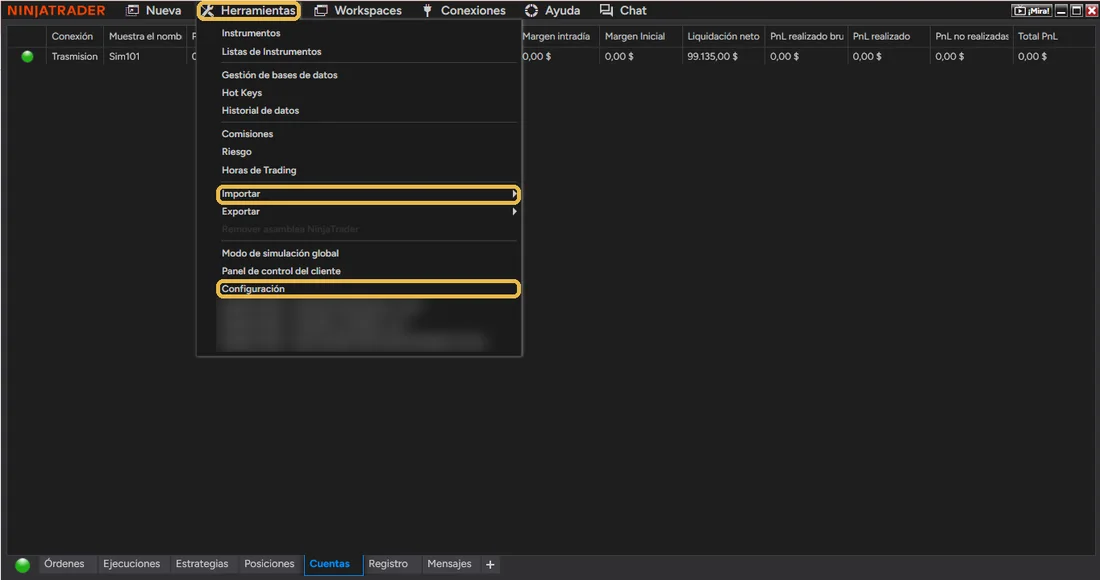The height and width of the screenshot is (580, 1100).
Task: Switch to the Posiciones tab
Action: [x=269, y=564]
